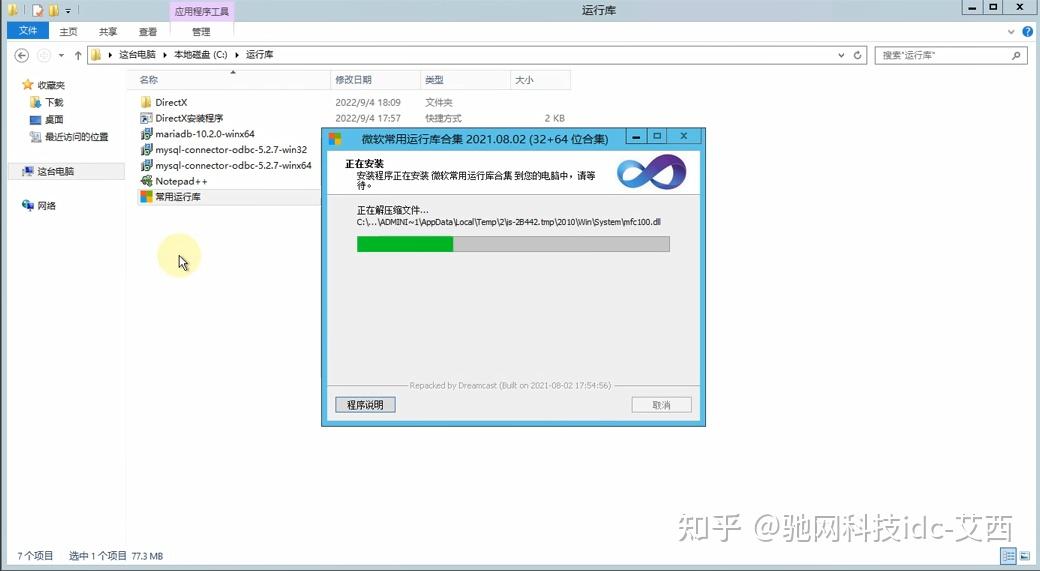This screenshot has width=1040, height=571.
Task: Click the 2 KB size cell
Action: (554, 118)
